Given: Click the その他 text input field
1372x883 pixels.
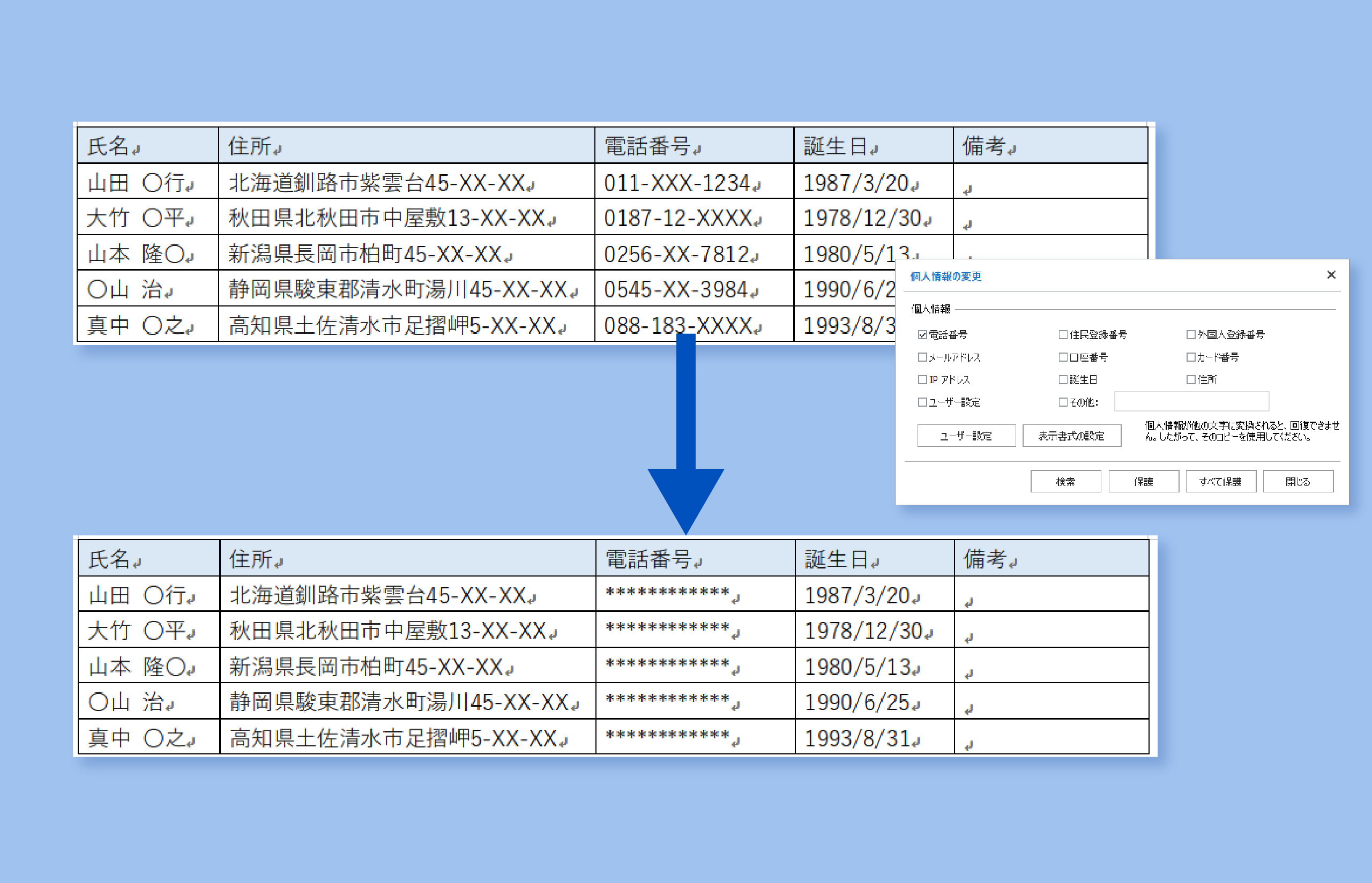Looking at the screenshot, I should coord(1191,401).
